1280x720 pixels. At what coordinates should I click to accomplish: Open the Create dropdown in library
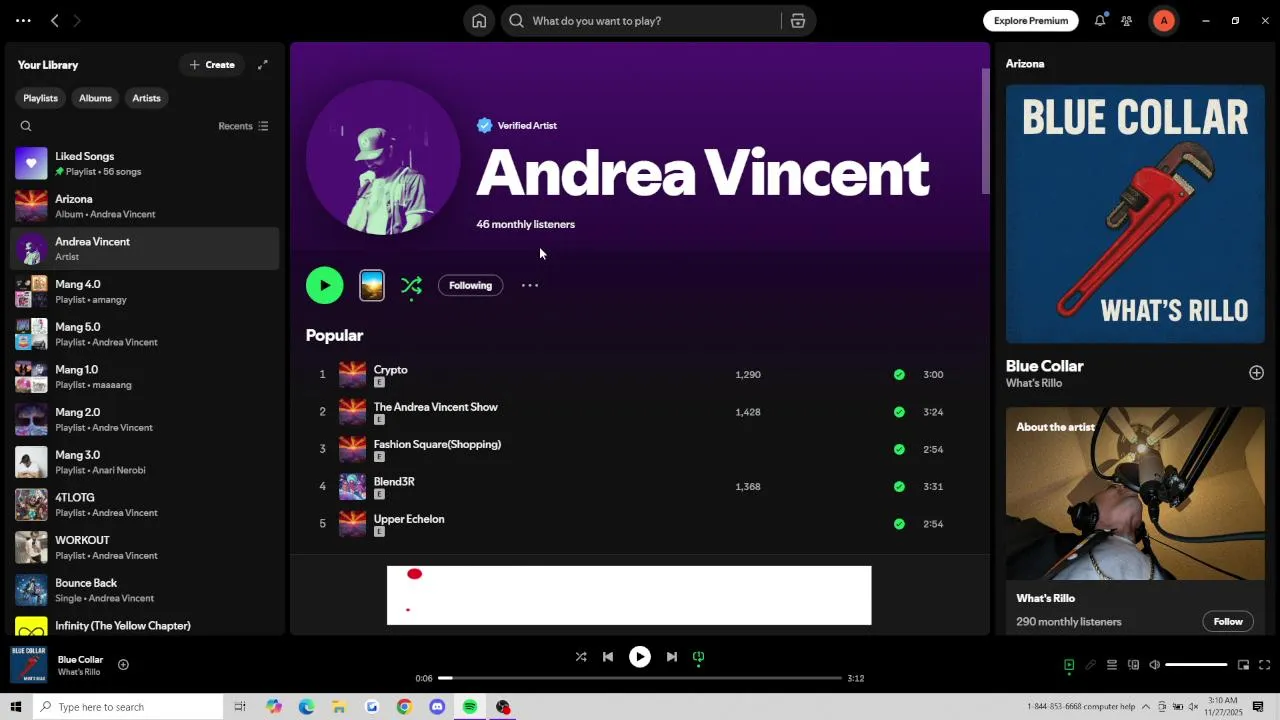212,65
